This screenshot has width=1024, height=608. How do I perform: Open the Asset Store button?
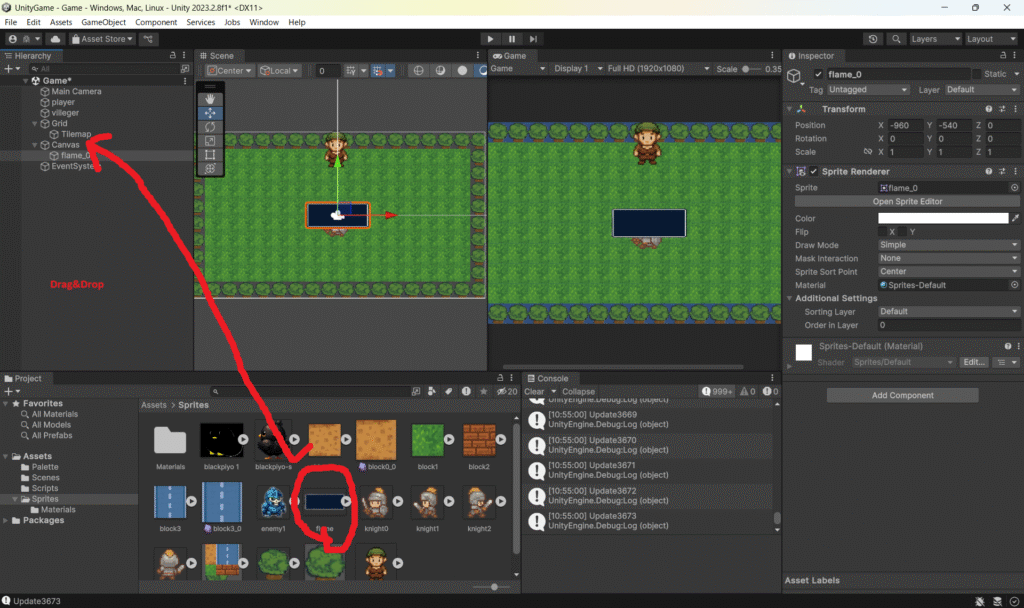coord(102,39)
